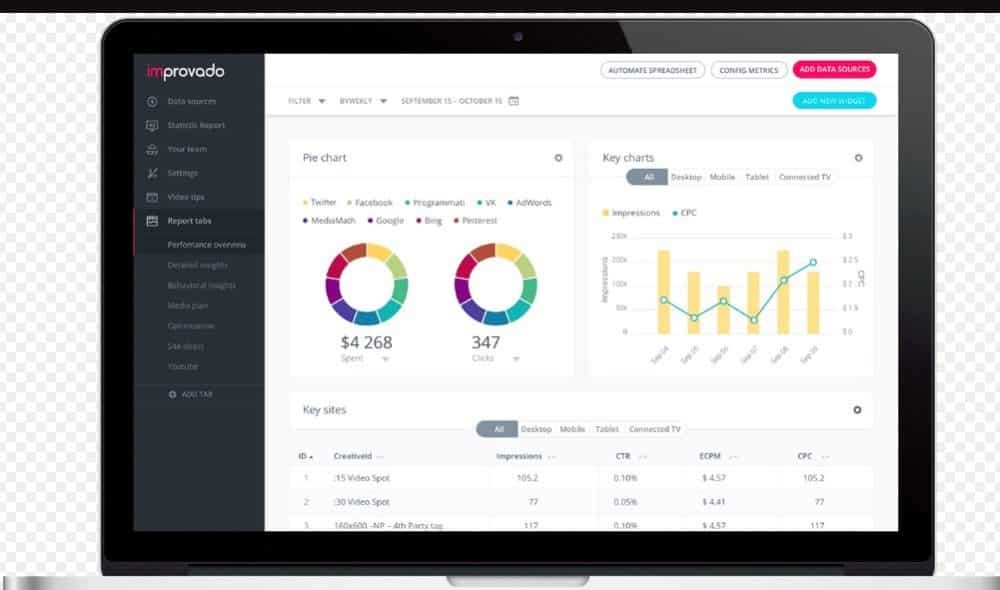The image size is (1000, 590).
Task: Select Connected TV segment in Key charts
Action: [804, 177]
